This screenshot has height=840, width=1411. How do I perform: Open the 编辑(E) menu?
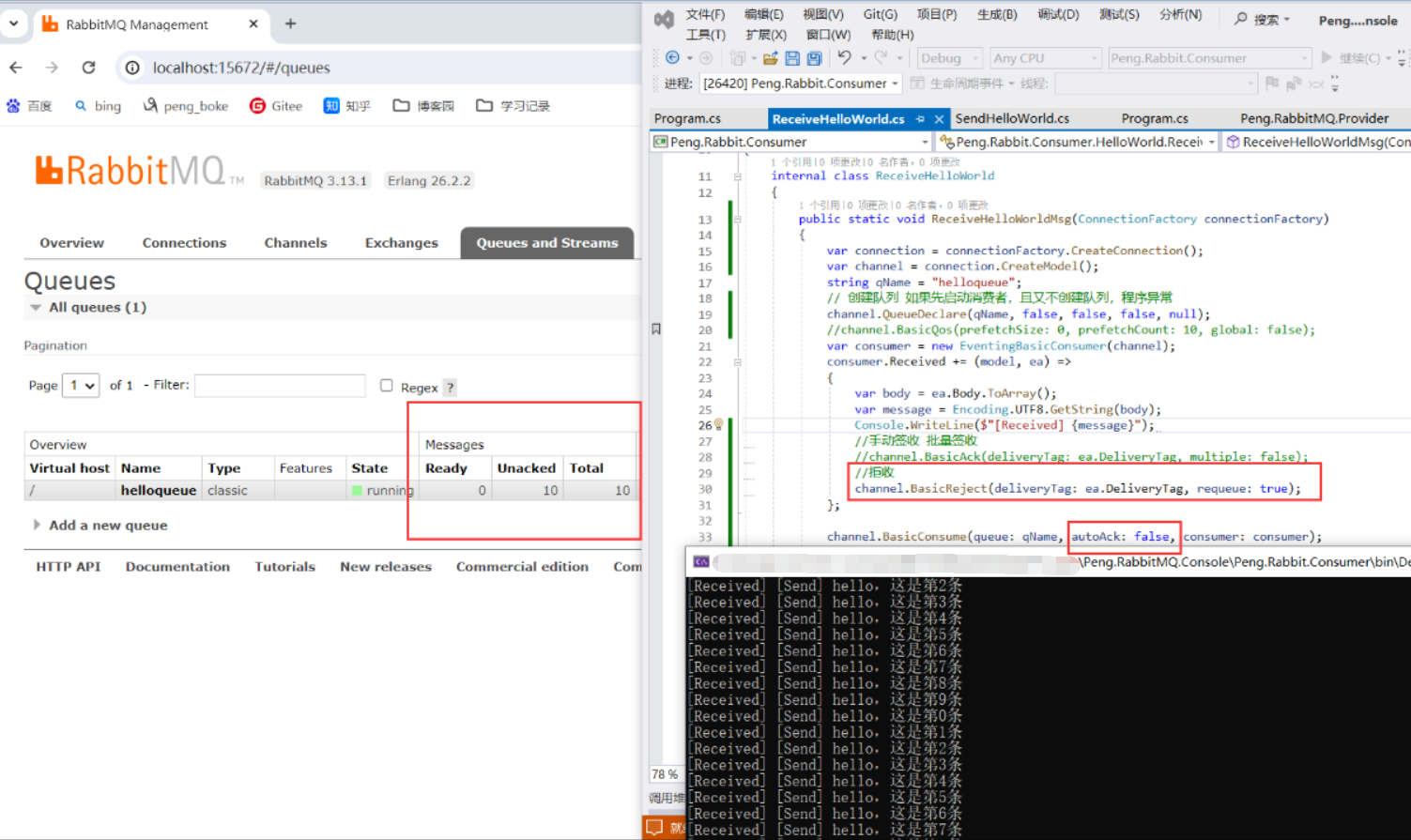click(763, 14)
